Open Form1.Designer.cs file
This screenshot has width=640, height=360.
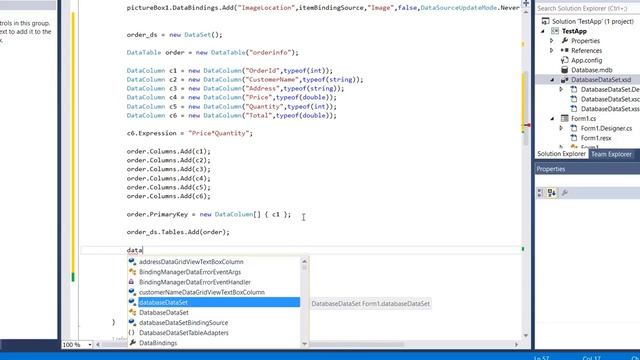tap(606, 129)
